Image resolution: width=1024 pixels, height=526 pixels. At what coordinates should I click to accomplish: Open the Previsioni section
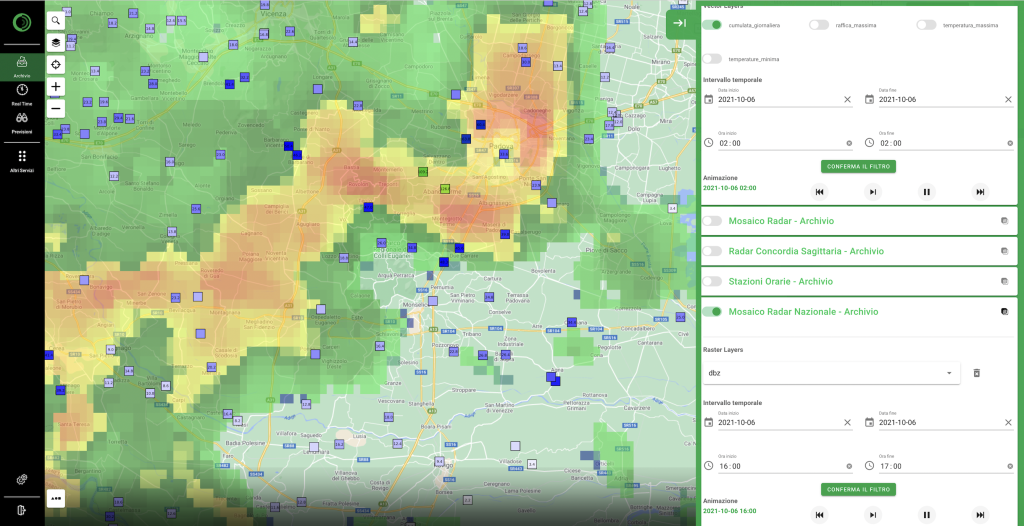click(x=22, y=123)
